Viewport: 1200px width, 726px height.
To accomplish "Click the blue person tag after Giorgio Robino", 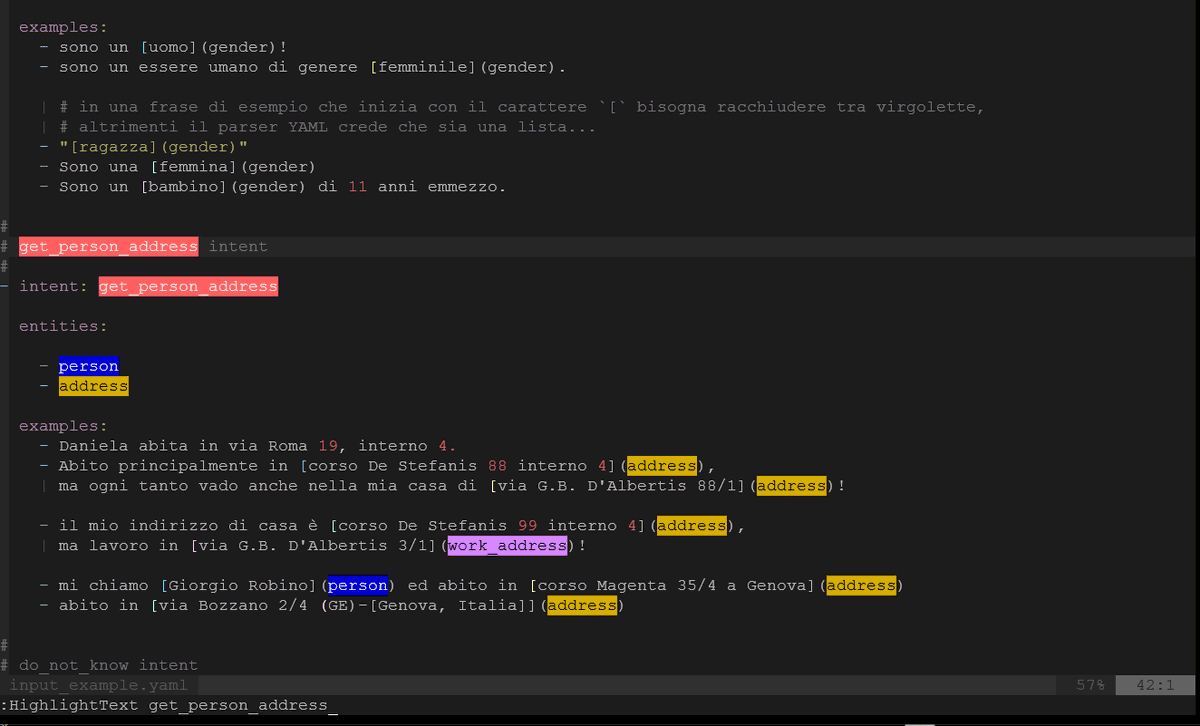I will [358, 586].
